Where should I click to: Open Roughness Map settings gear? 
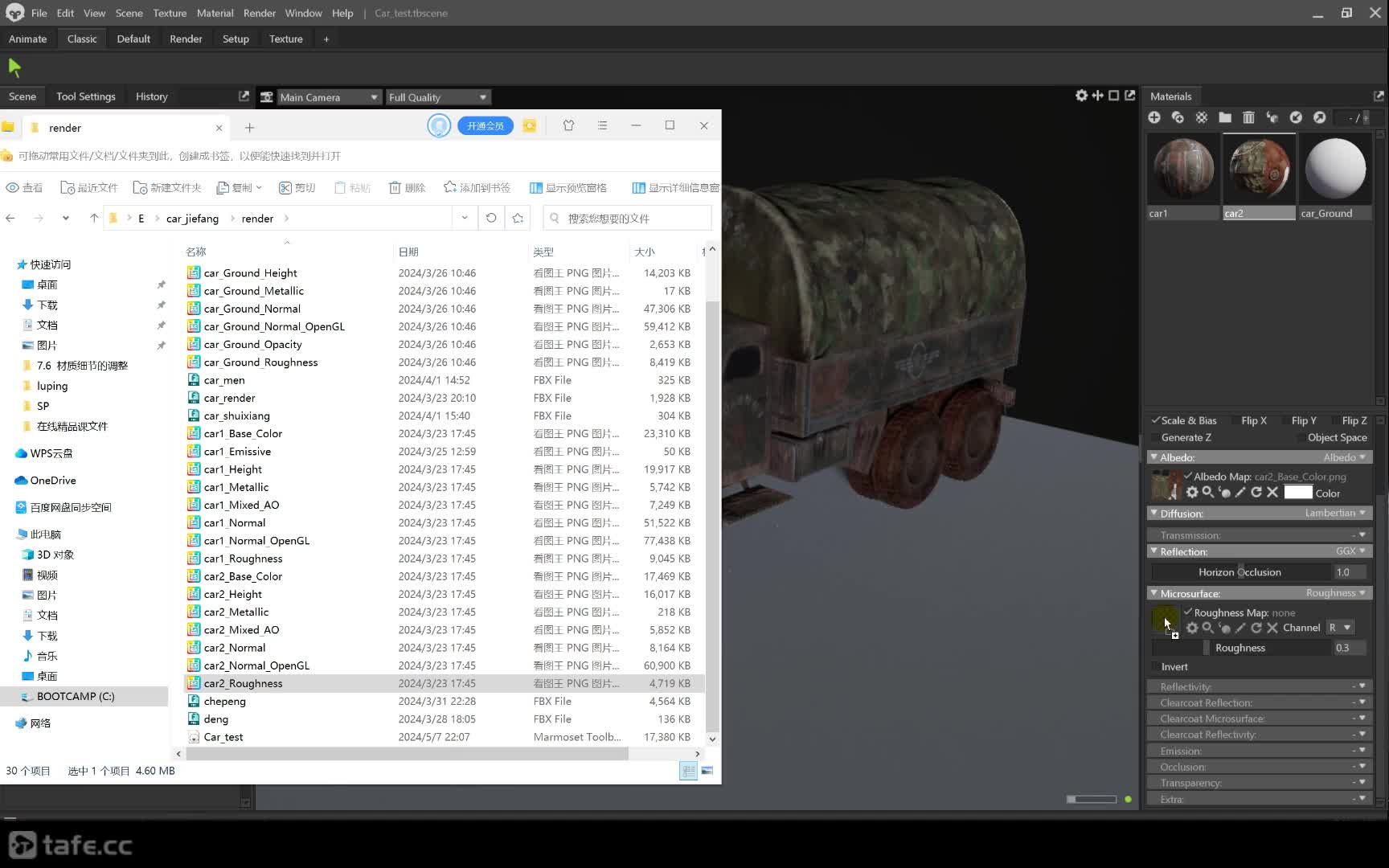[1192, 628]
